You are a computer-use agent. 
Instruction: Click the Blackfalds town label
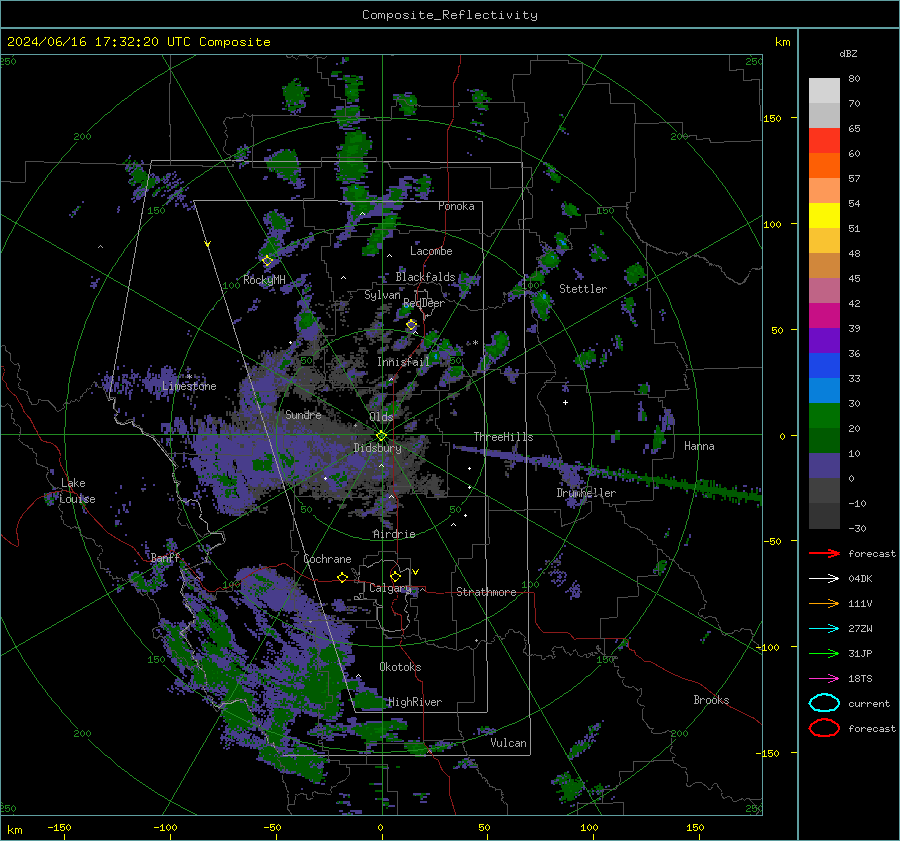(425, 277)
